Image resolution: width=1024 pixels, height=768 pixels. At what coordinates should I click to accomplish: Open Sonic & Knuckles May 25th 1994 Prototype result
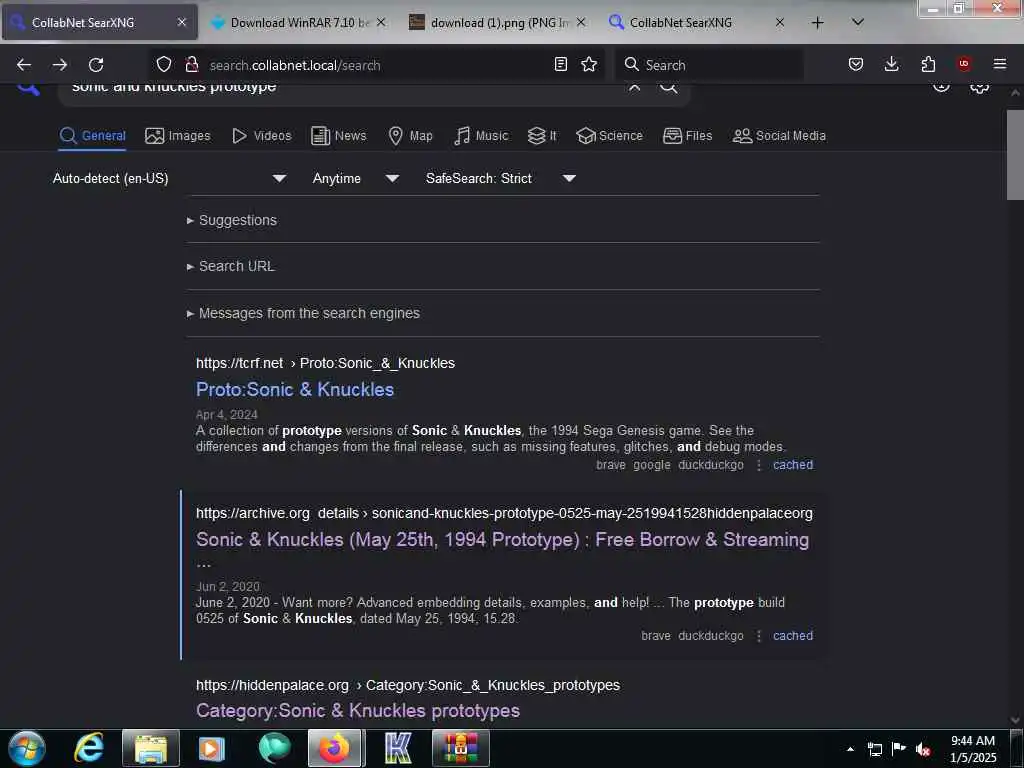(502, 540)
